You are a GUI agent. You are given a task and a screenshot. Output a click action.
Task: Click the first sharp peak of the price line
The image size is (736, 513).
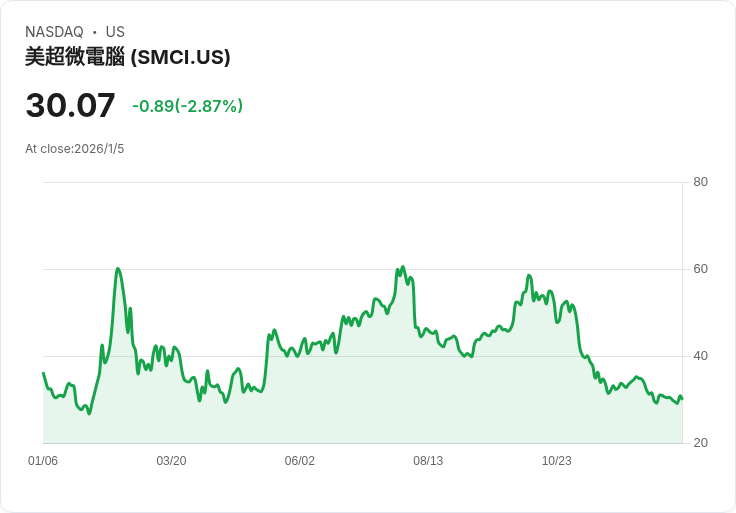pos(118,269)
